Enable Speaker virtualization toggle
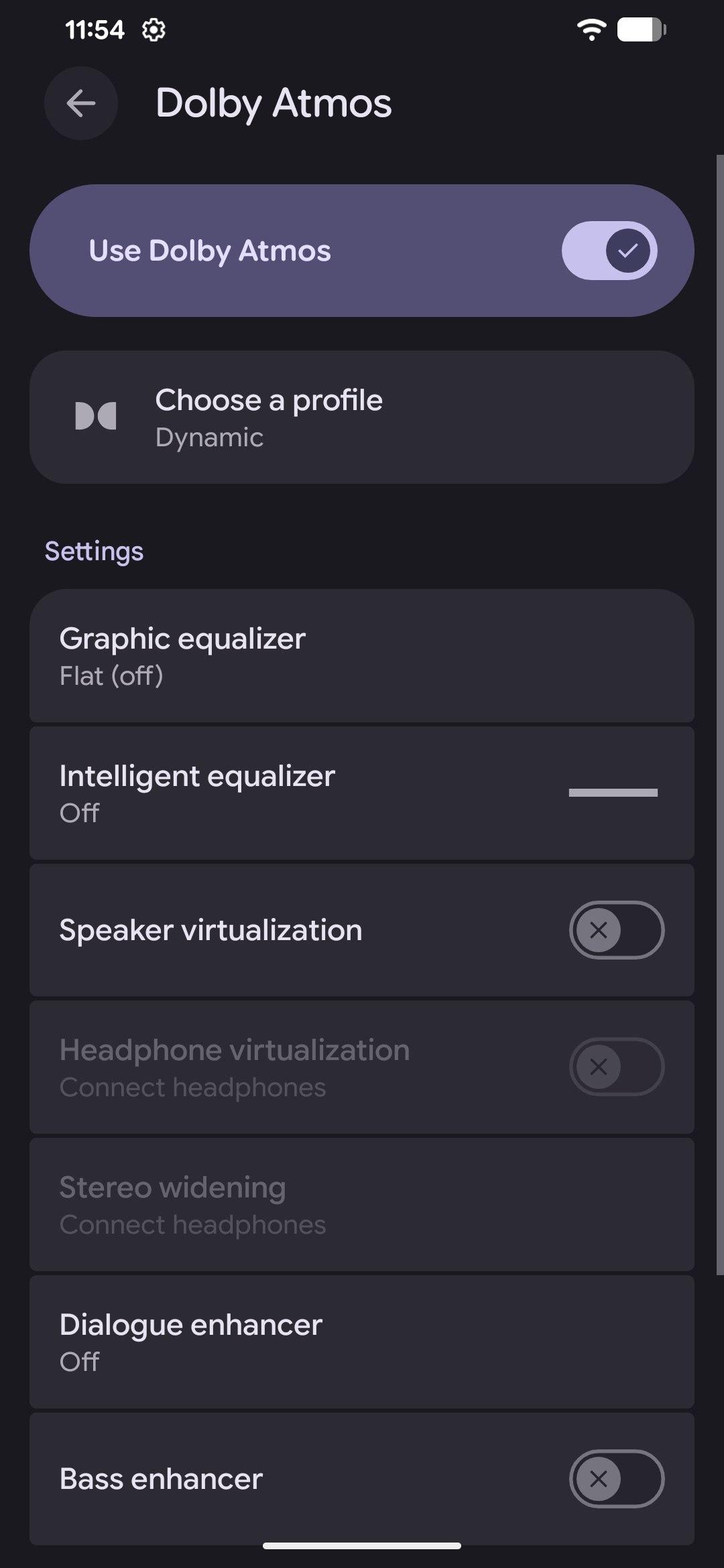 pos(616,930)
